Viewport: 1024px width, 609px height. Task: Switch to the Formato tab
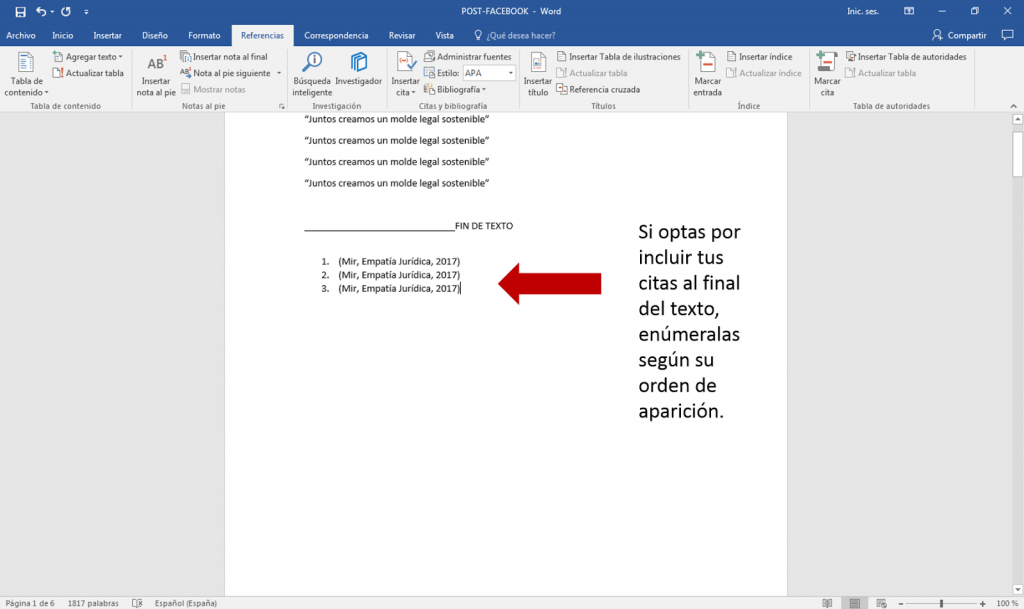click(204, 35)
